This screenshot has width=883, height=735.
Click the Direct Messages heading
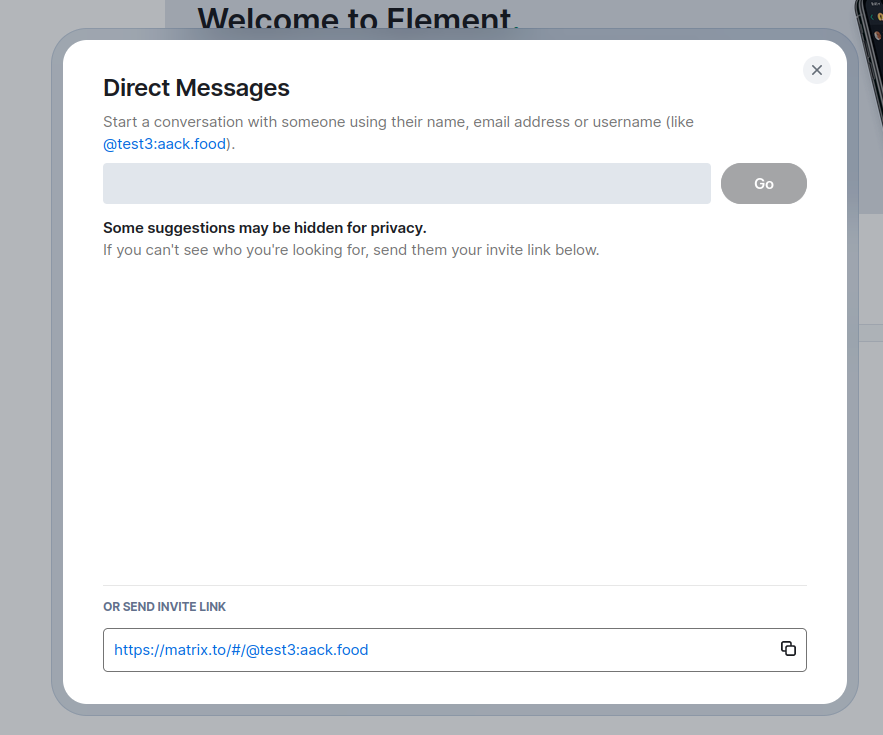pyautogui.click(x=196, y=88)
